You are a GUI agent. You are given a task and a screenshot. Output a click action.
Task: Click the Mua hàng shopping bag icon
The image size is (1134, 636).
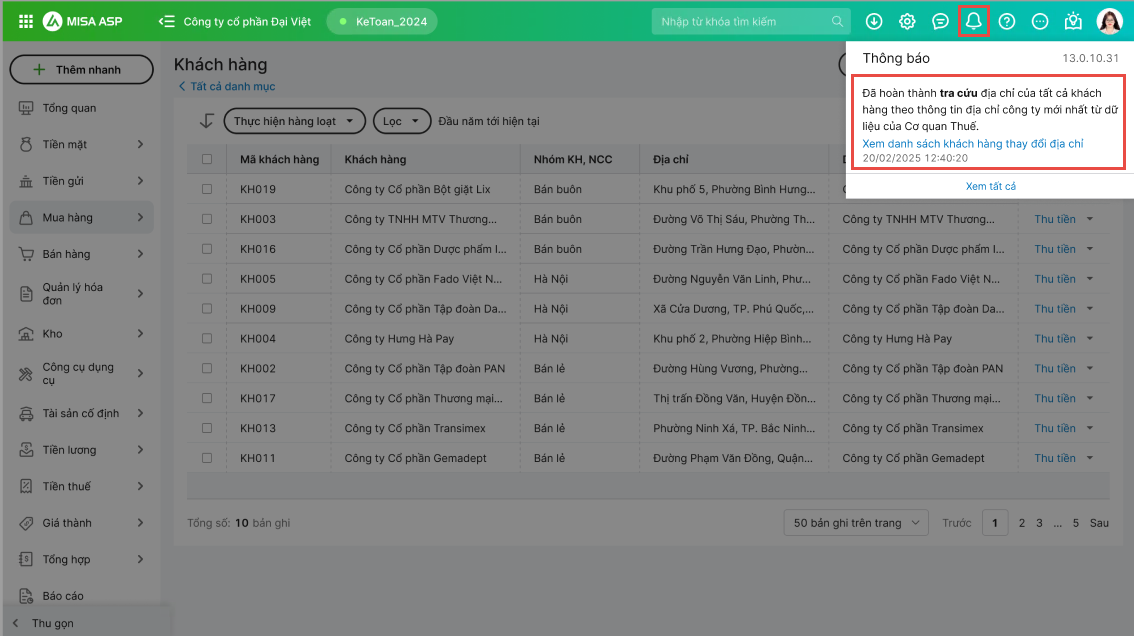click(26, 217)
